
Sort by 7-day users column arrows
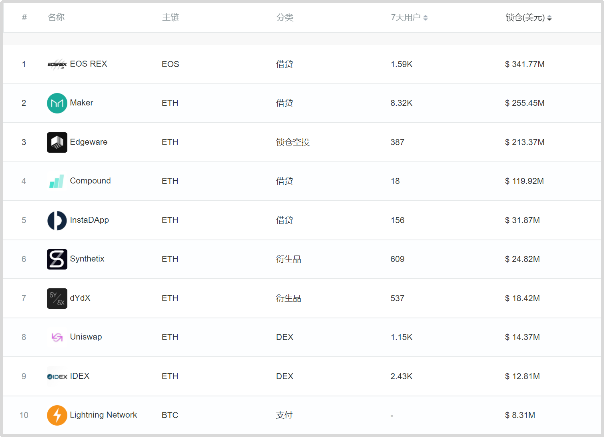tap(427, 18)
